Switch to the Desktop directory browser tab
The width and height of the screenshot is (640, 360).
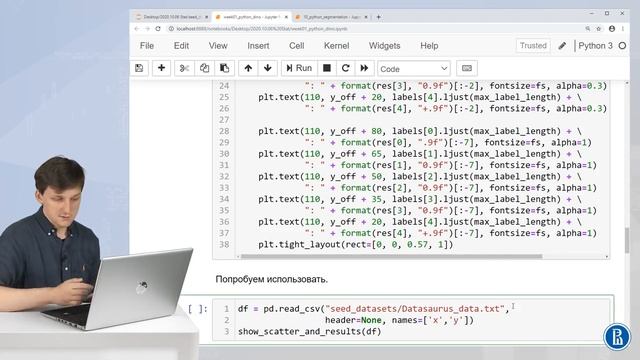171,17
